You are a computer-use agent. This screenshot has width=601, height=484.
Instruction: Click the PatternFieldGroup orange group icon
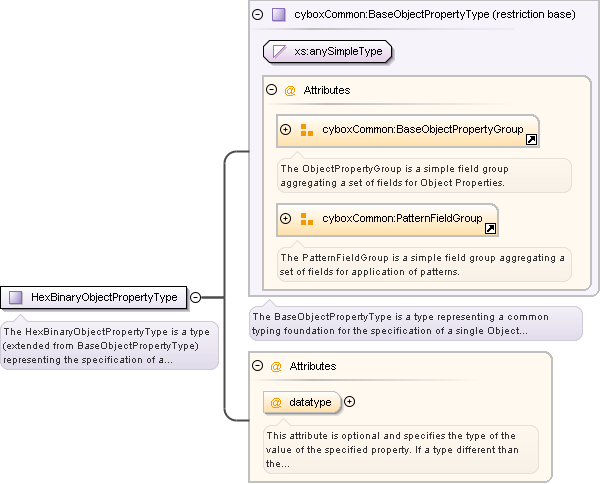click(x=307, y=218)
